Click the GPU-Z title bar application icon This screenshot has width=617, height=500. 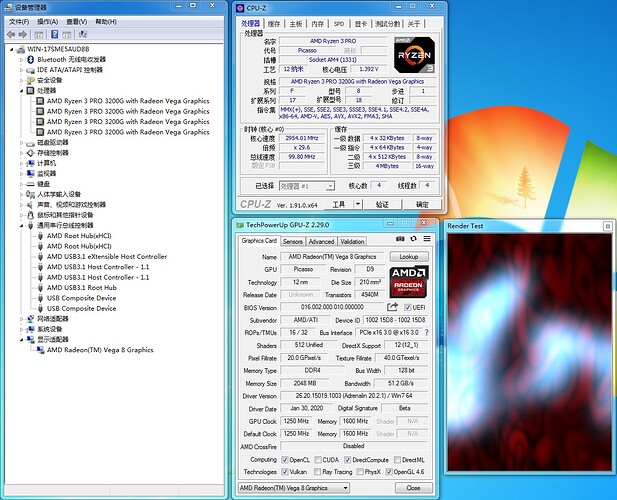(x=240, y=225)
